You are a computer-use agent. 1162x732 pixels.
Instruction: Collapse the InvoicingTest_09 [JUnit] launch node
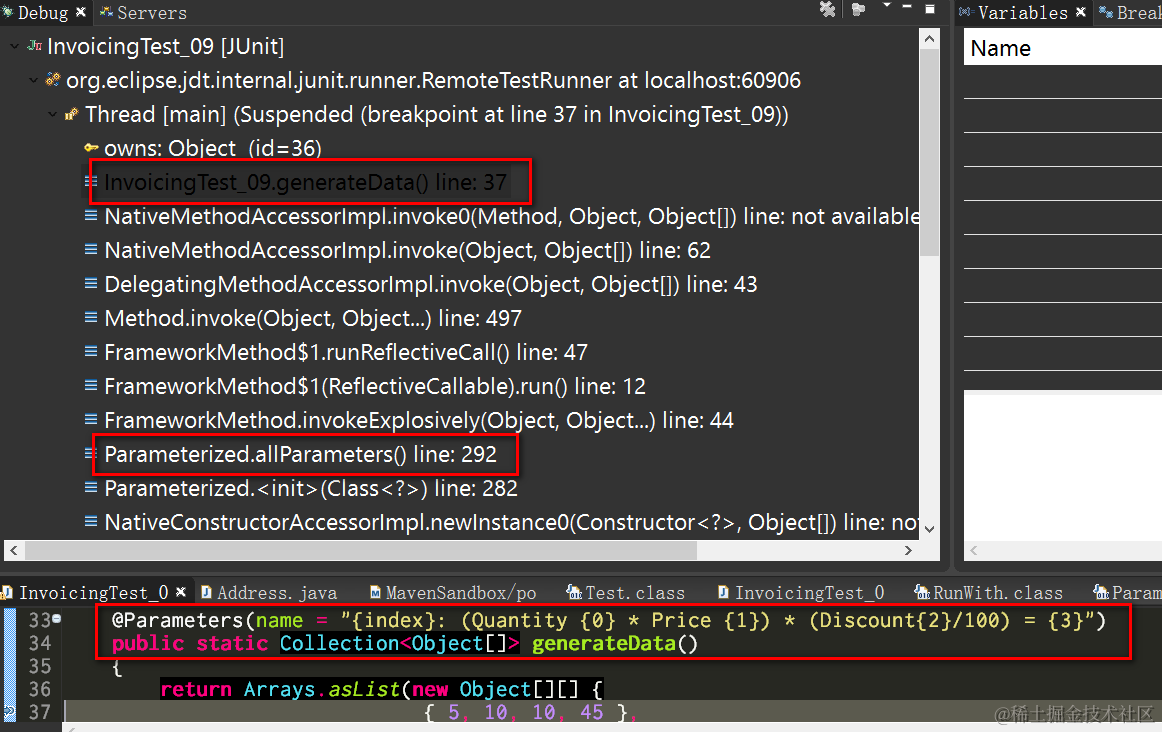coord(14,46)
